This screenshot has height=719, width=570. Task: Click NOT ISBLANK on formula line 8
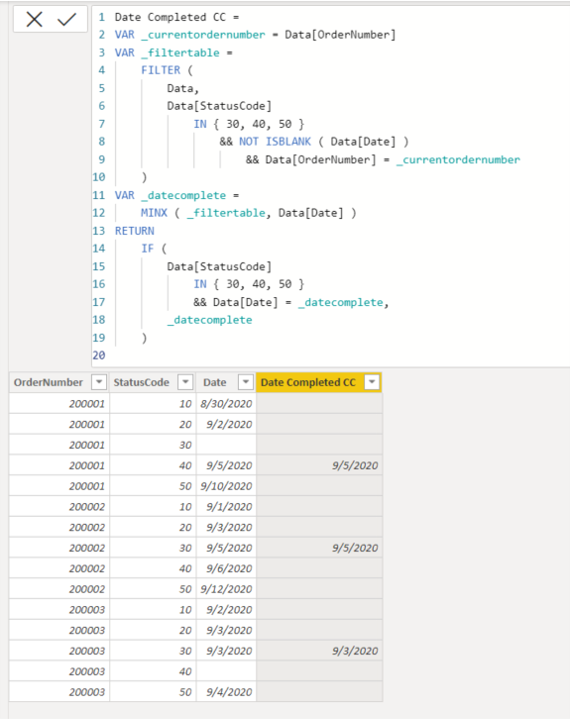point(275,141)
